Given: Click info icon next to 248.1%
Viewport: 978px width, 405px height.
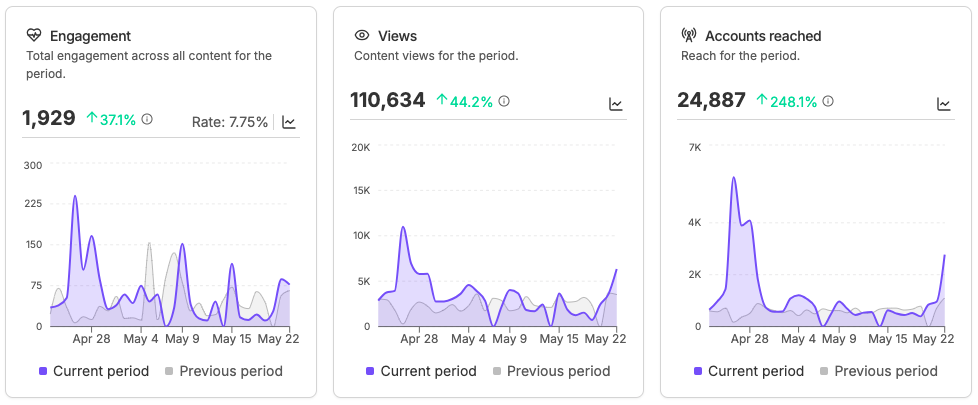Looking at the screenshot, I should point(828,101).
